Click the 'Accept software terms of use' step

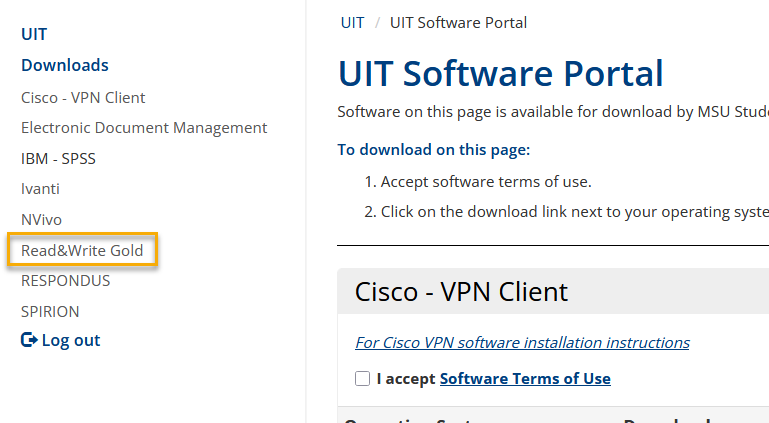pos(486,182)
